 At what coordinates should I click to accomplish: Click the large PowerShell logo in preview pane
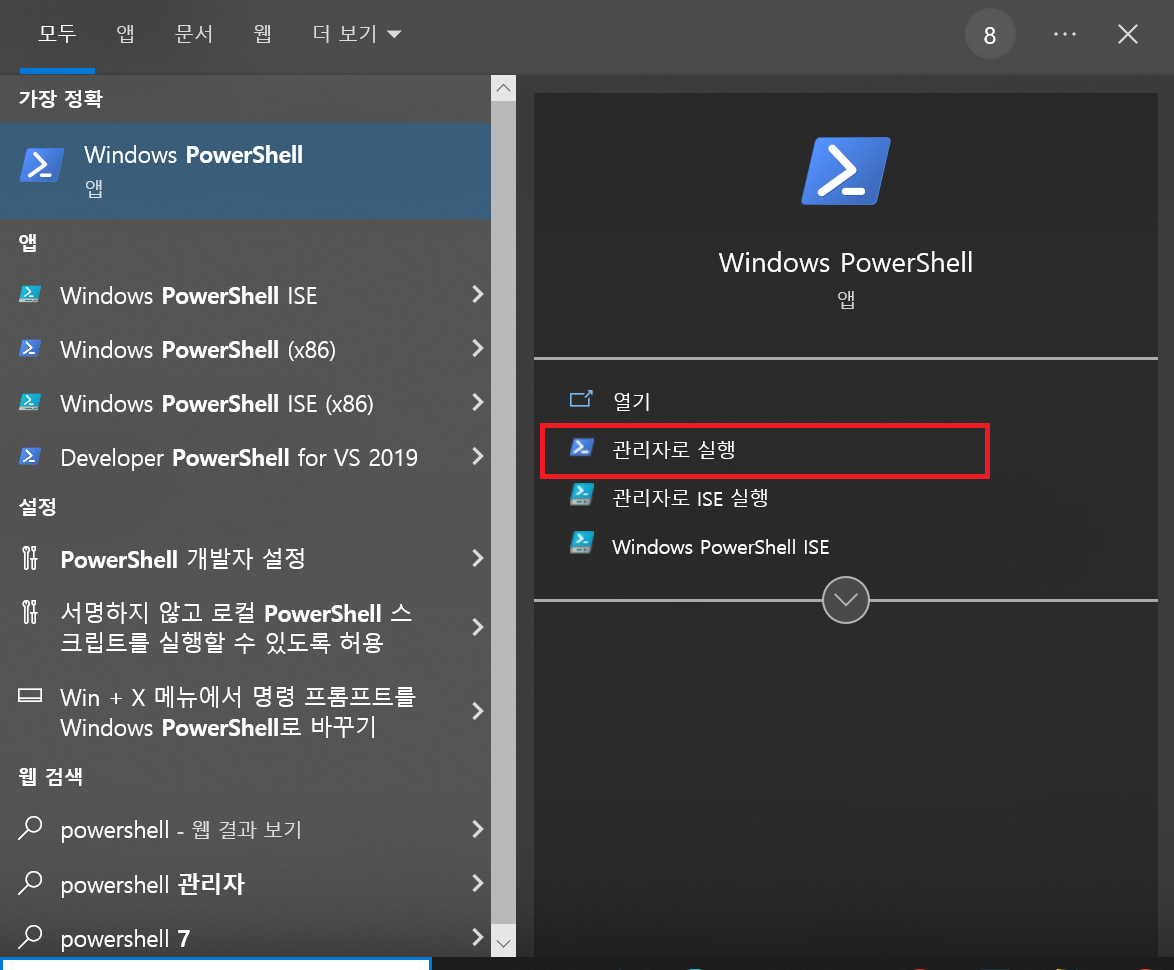coord(846,171)
